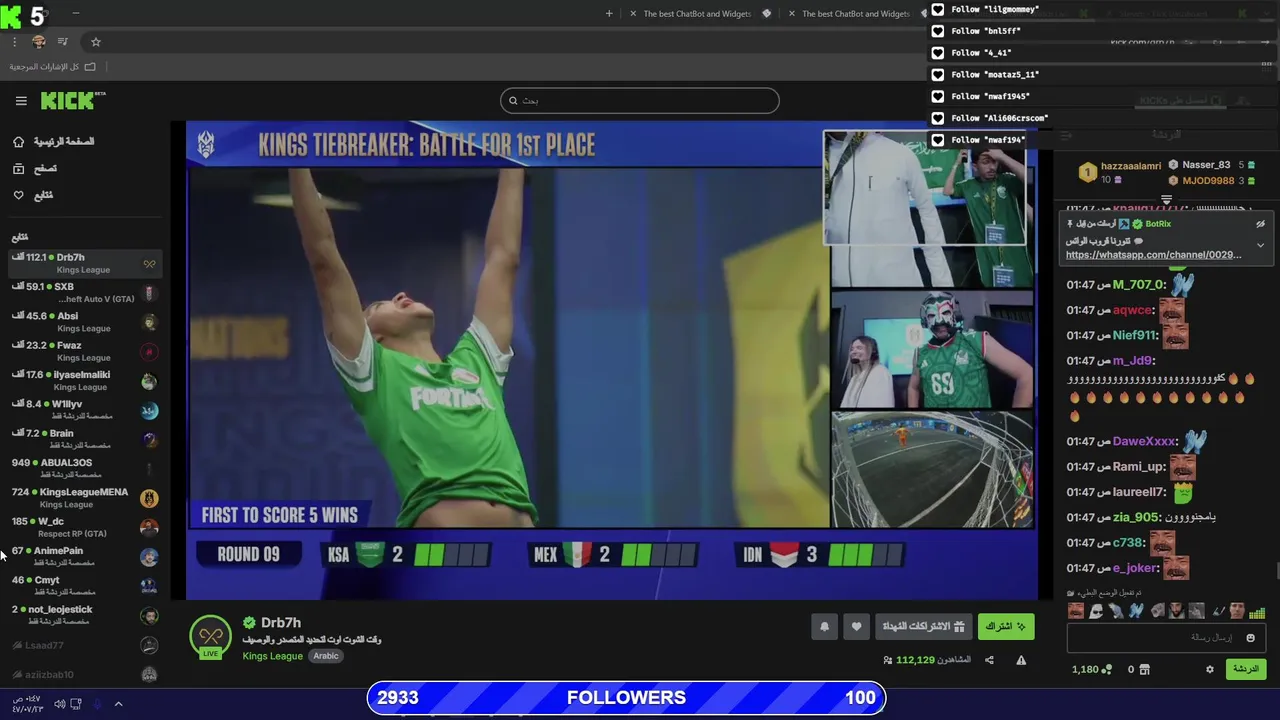The width and height of the screenshot is (1280, 720).
Task: Click the heart follow button
Action: (856, 627)
